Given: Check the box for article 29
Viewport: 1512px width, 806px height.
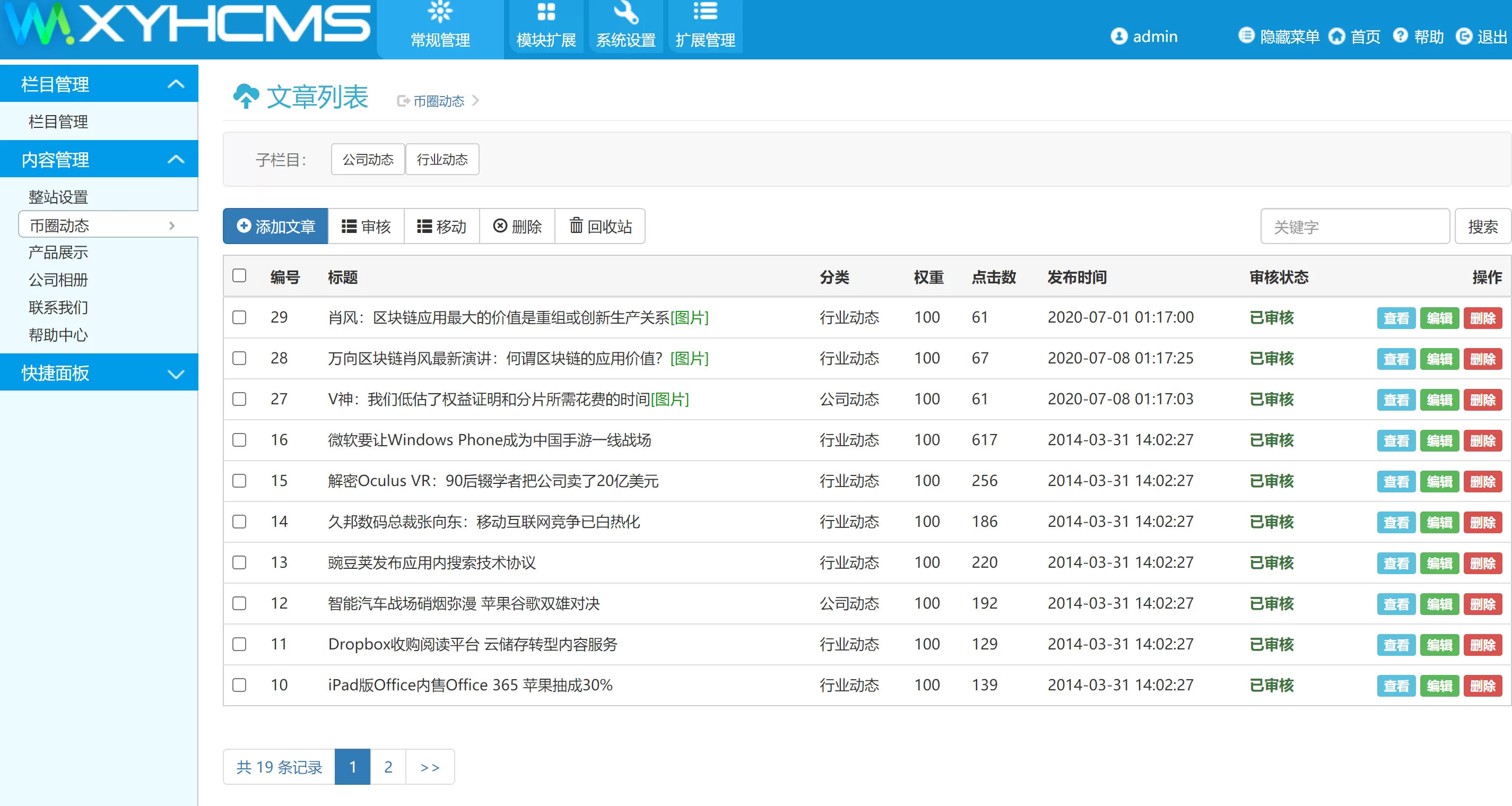Looking at the screenshot, I should pos(239,317).
